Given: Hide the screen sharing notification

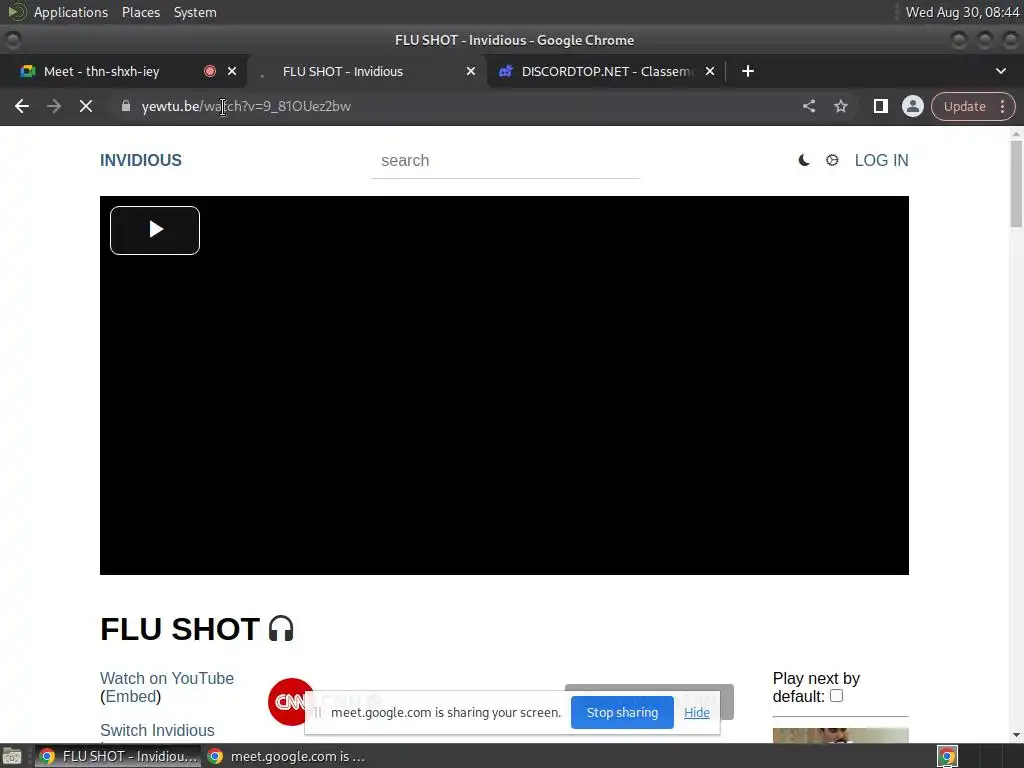Looking at the screenshot, I should coord(696,712).
